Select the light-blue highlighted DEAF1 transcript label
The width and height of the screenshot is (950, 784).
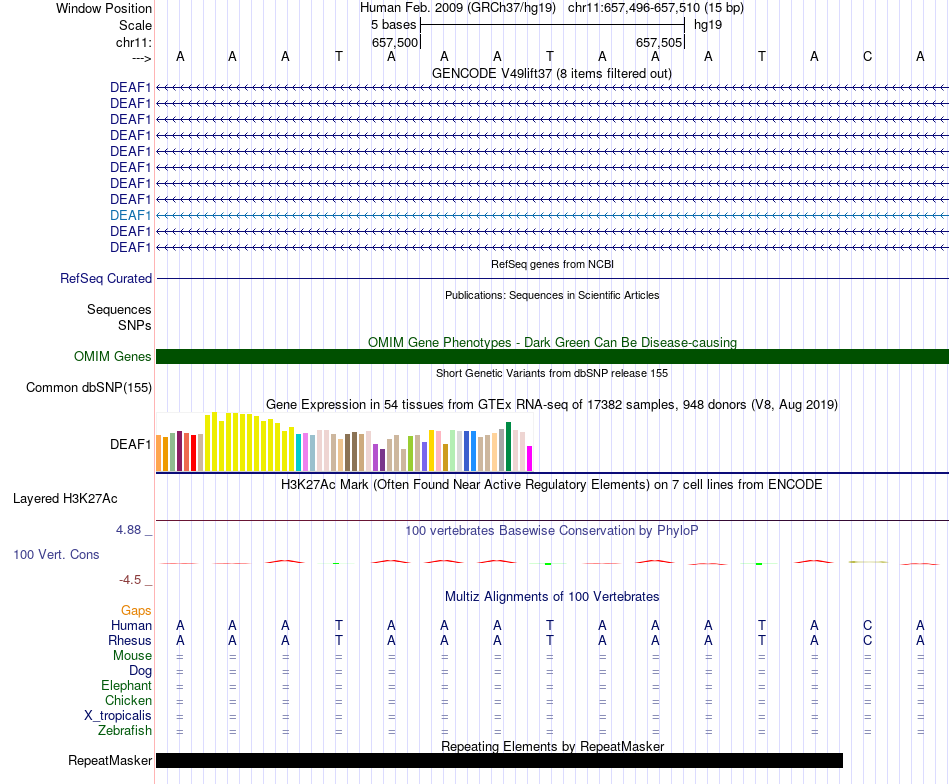click(x=130, y=215)
